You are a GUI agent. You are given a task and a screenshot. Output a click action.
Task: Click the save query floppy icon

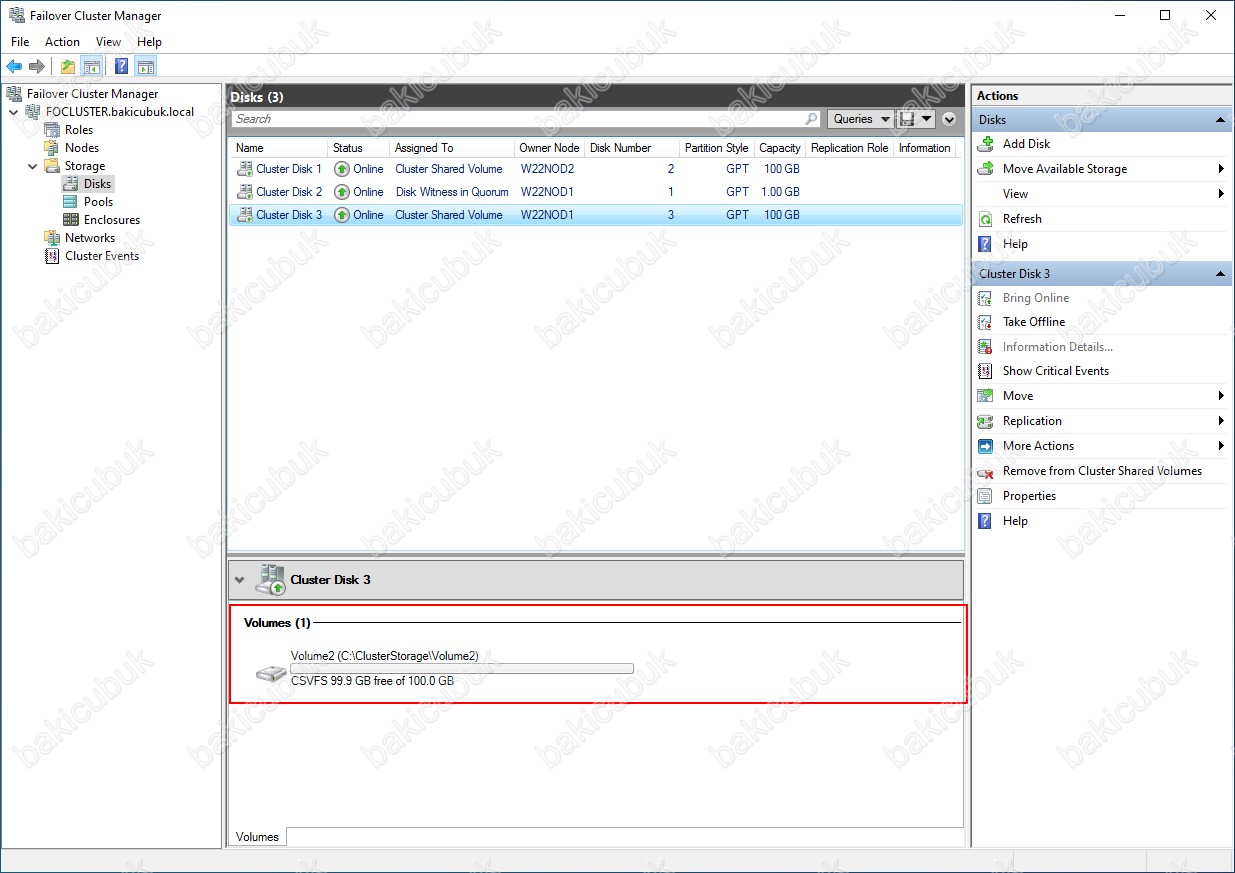click(x=908, y=119)
